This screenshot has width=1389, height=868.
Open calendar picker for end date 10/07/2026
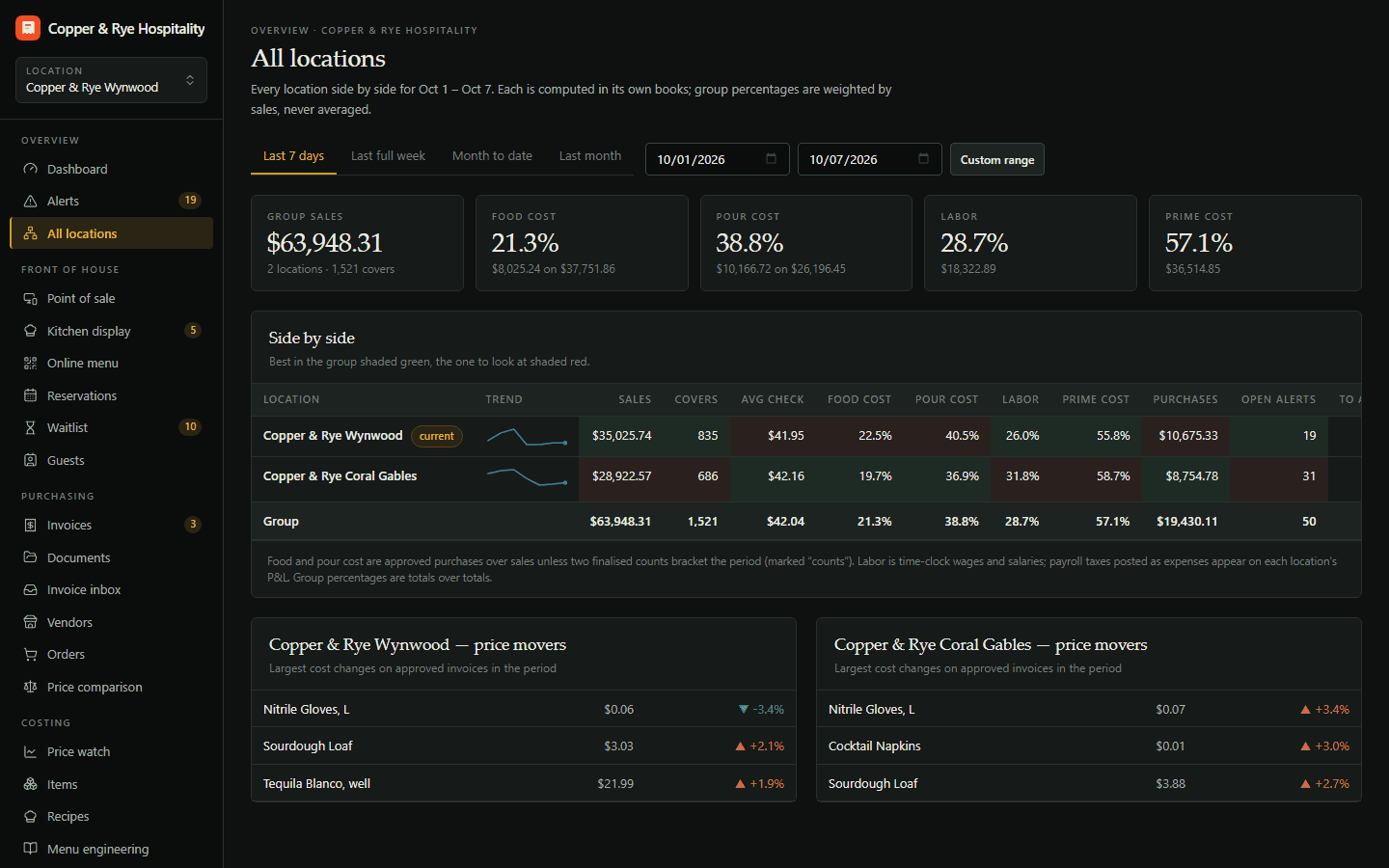pos(923,159)
